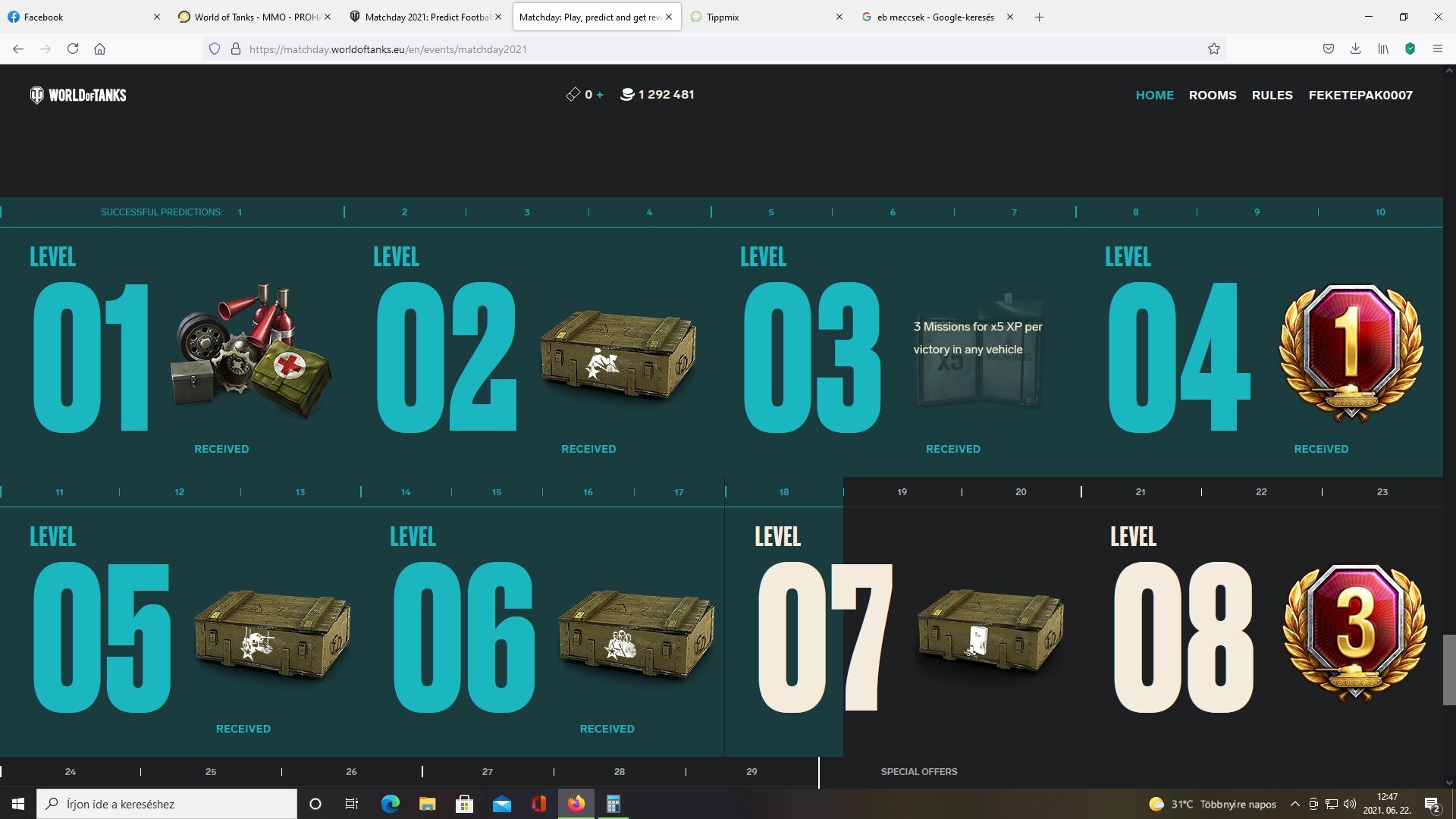Image resolution: width=1456 pixels, height=819 pixels.
Task: Open the RULES page
Action: click(1272, 95)
